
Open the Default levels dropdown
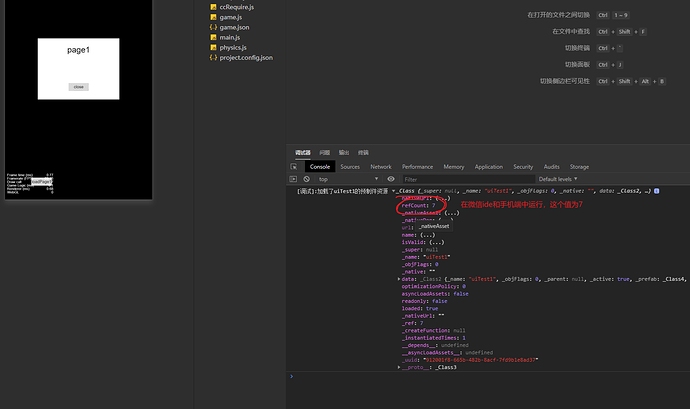[558, 179]
